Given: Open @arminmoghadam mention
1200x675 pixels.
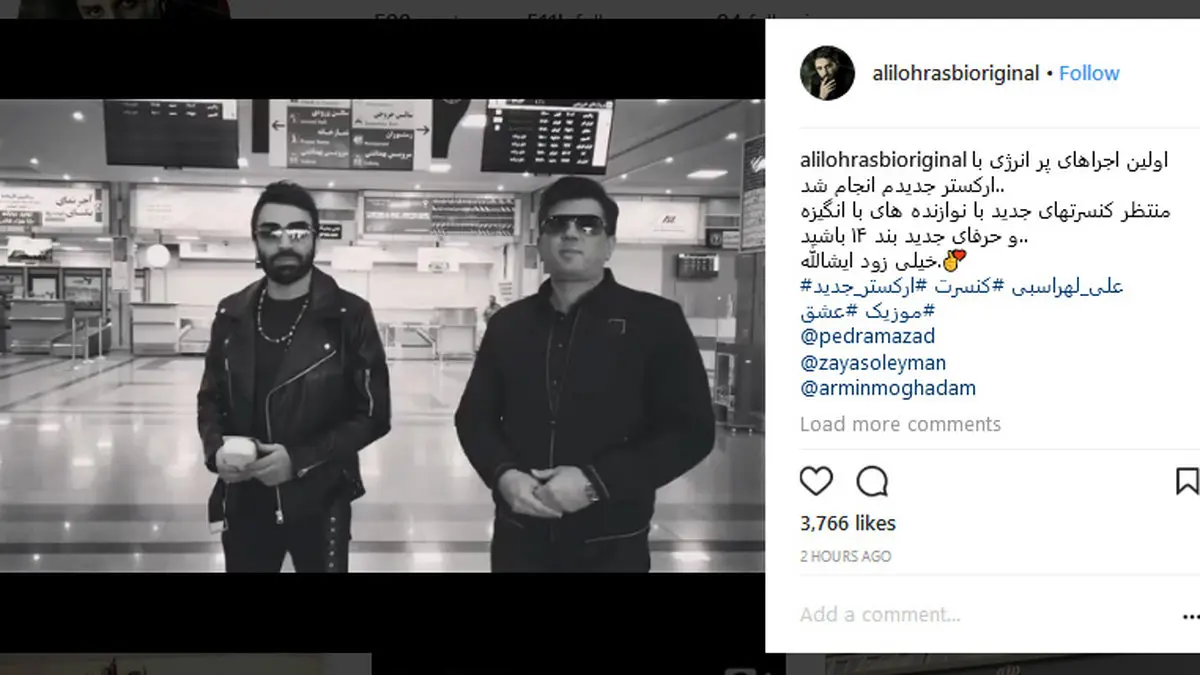Looking at the screenshot, I should pos(888,389).
